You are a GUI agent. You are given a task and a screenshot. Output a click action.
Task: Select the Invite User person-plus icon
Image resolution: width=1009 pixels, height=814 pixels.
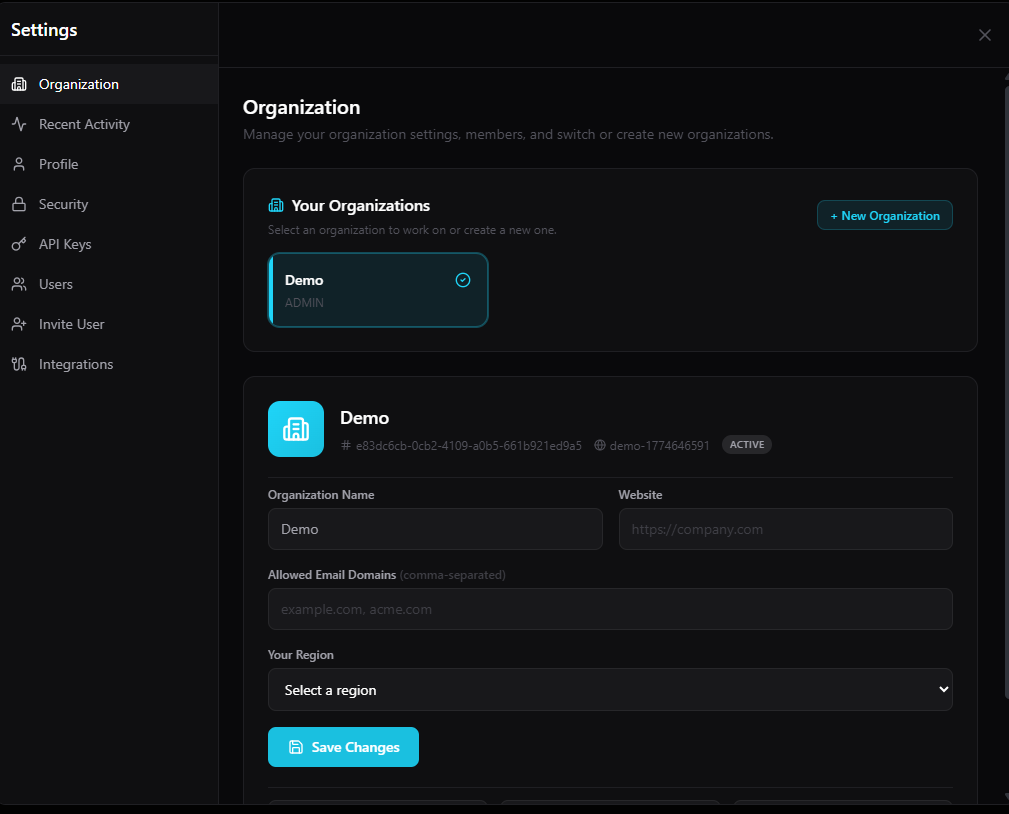(x=18, y=324)
